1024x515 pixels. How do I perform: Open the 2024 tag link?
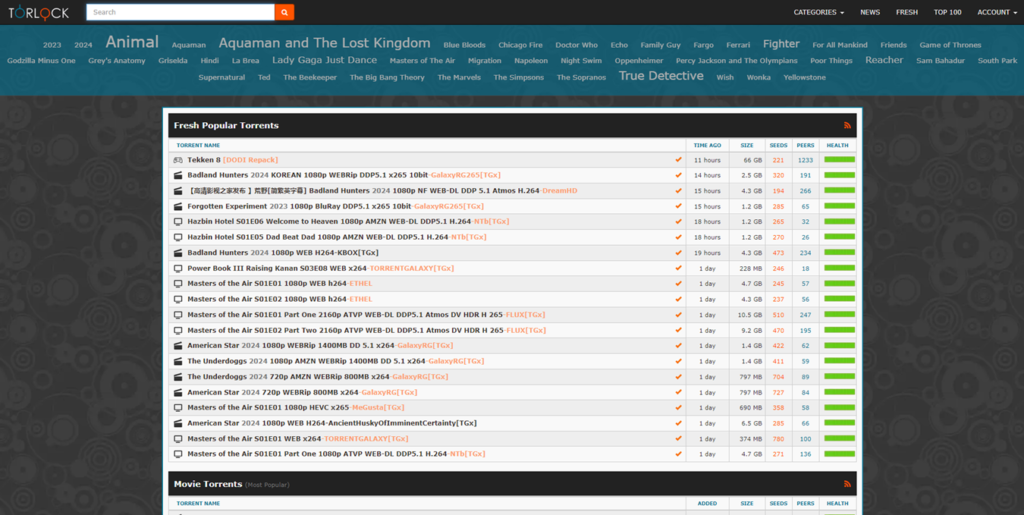(x=84, y=45)
